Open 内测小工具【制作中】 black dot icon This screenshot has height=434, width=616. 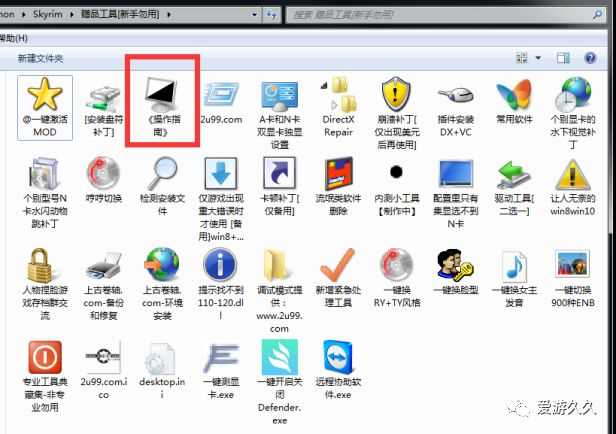396,172
